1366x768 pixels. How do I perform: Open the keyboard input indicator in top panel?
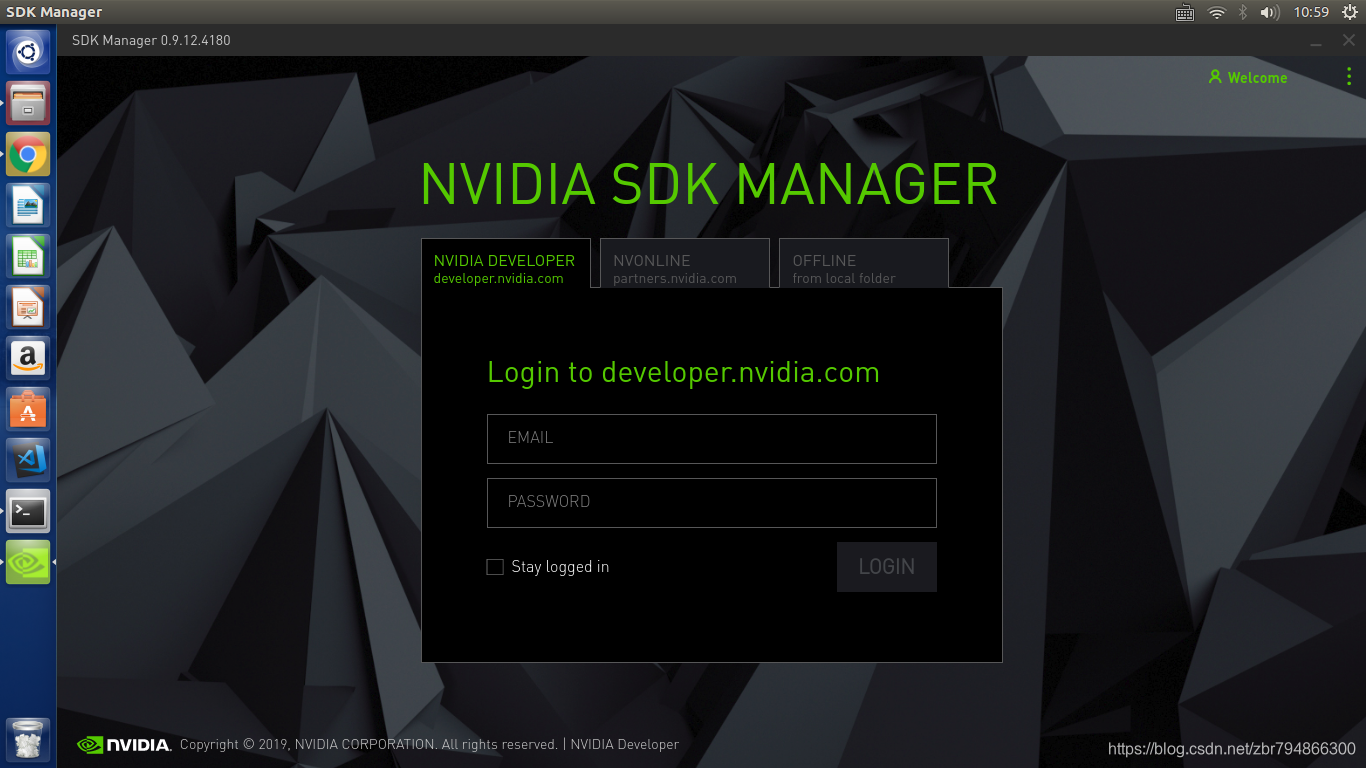click(x=1185, y=12)
